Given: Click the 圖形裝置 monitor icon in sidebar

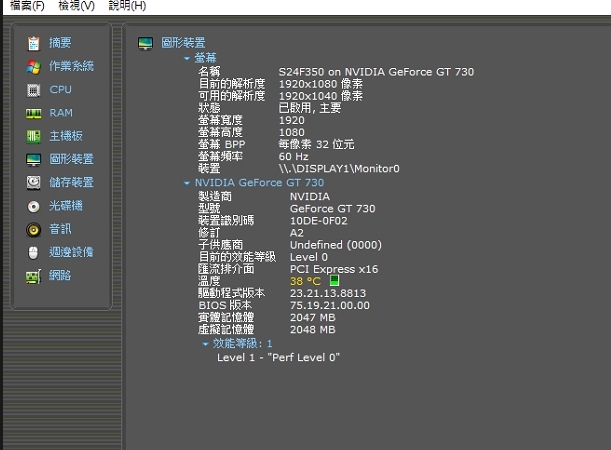Looking at the screenshot, I should tap(34, 160).
